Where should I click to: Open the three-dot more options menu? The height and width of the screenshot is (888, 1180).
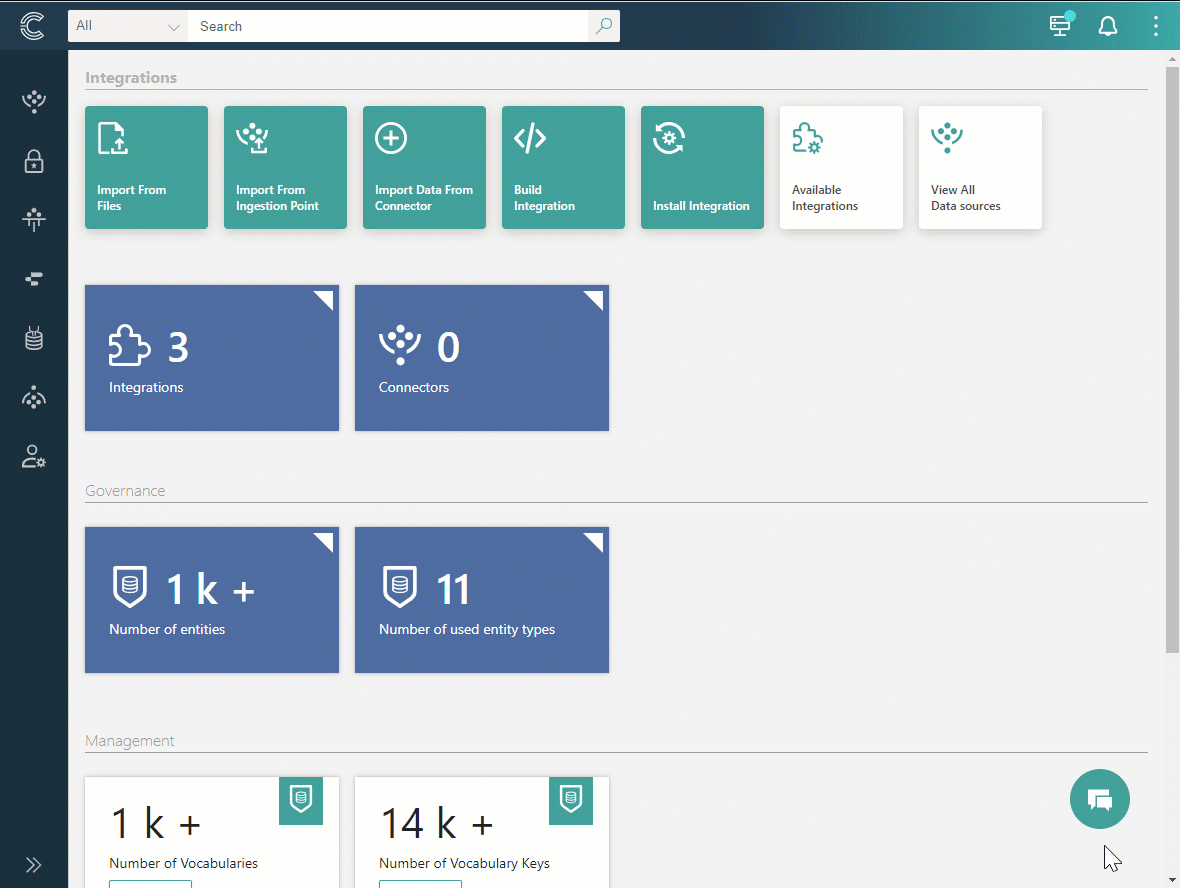point(1156,27)
